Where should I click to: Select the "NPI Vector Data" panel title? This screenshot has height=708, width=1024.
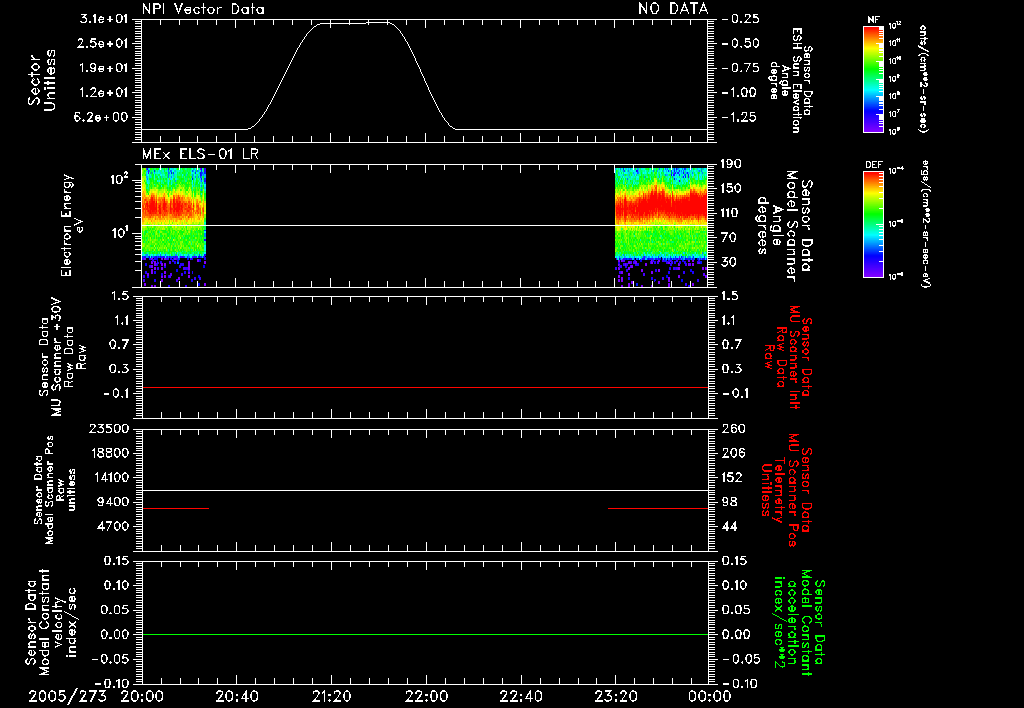tap(203, 9)
